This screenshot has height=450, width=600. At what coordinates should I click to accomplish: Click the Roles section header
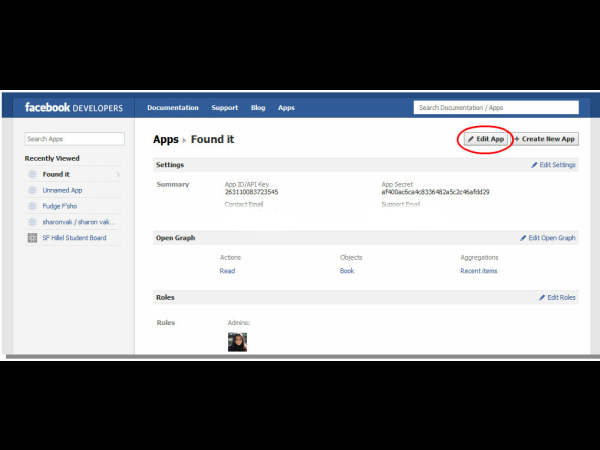[x=165, y=297]
